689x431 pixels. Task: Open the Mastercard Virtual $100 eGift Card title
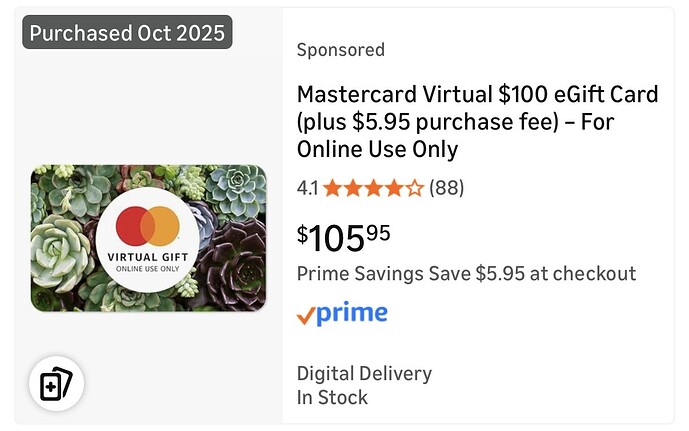(477, 122)
